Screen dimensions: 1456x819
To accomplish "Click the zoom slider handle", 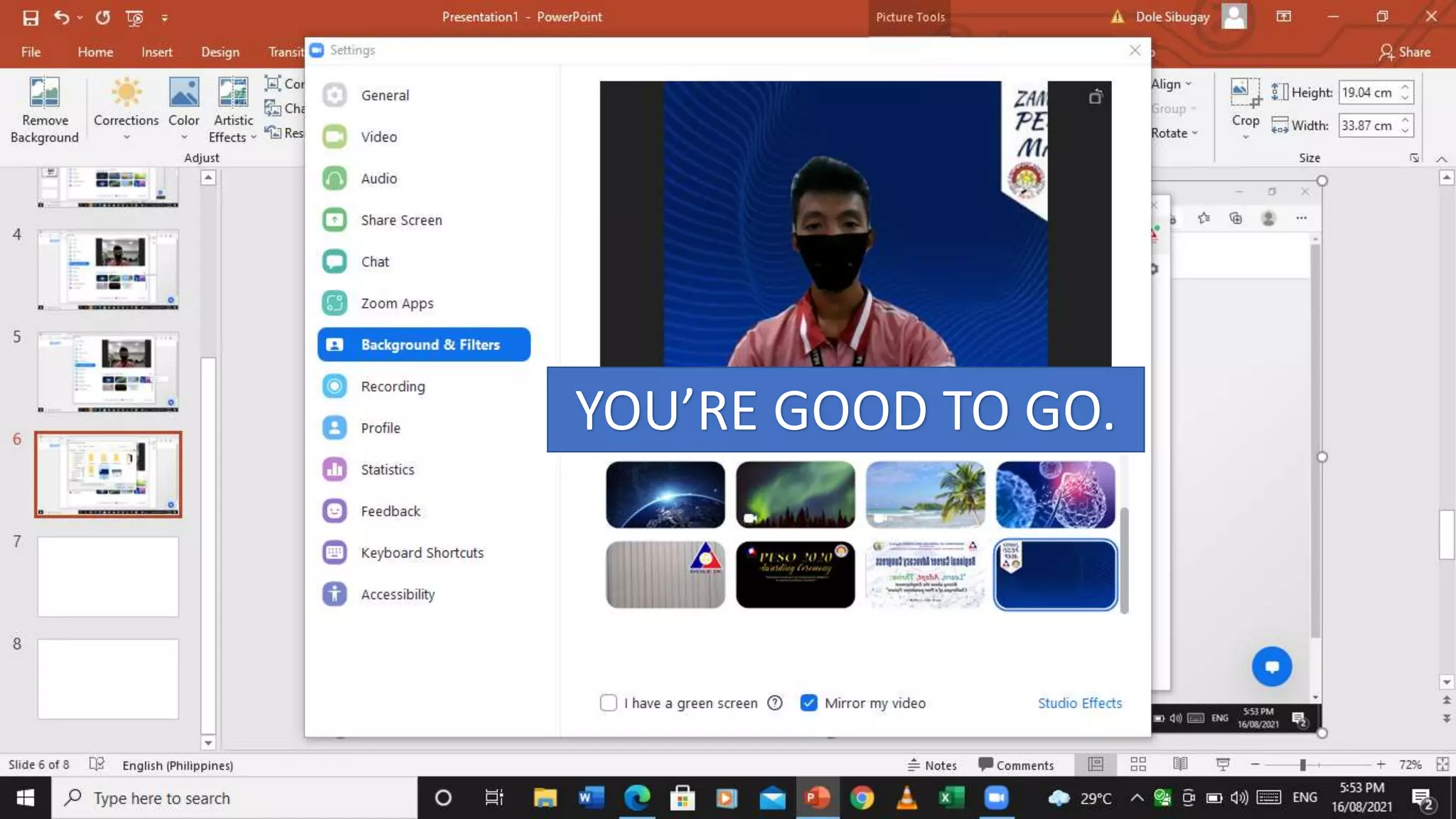I will click(1302, 764).
